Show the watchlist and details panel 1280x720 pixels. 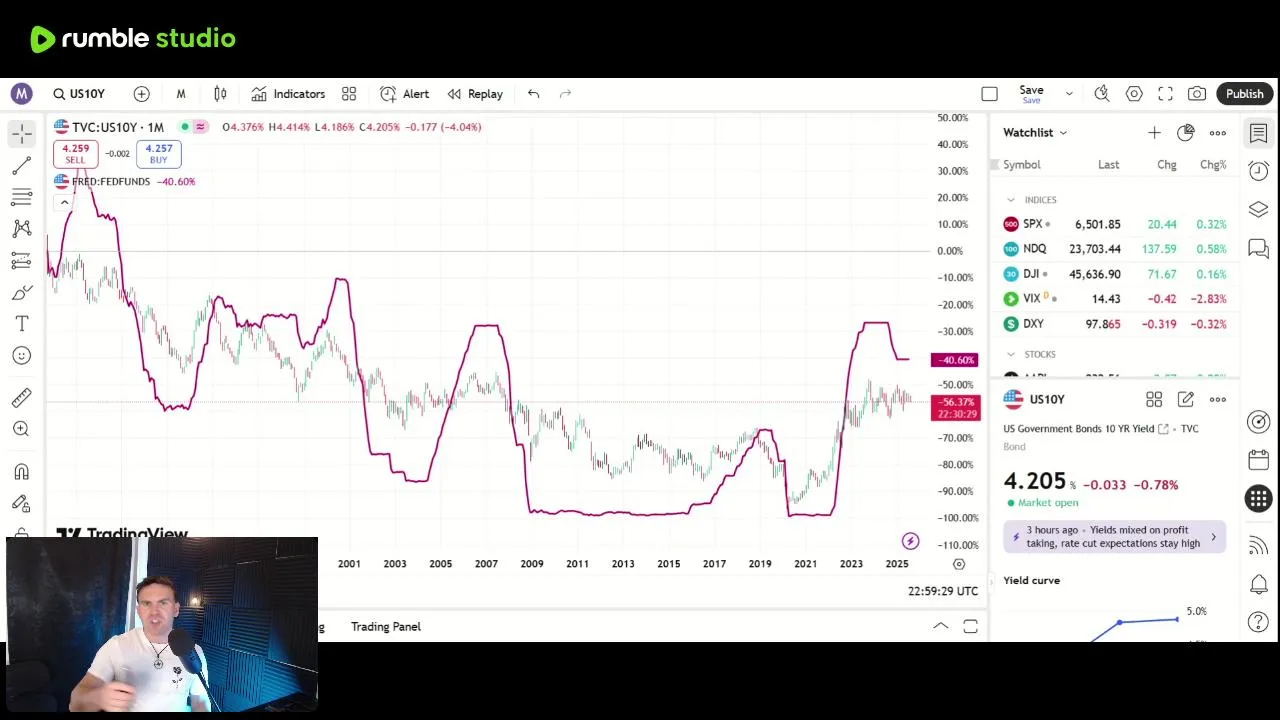(x=1259, y=133)
